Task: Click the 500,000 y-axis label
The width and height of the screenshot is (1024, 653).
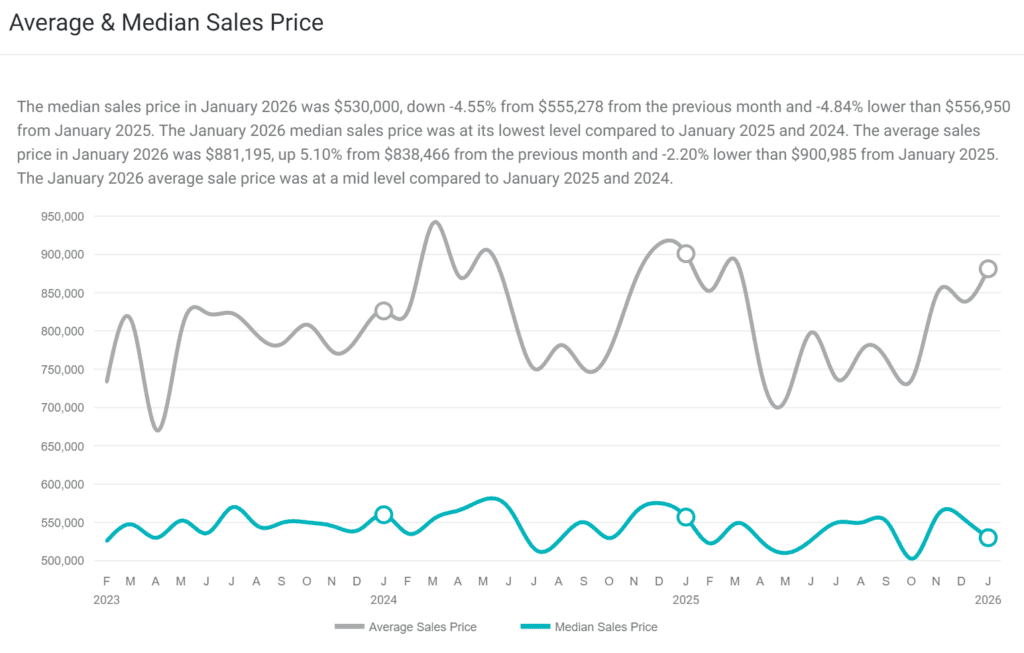Action: [62, 561]
